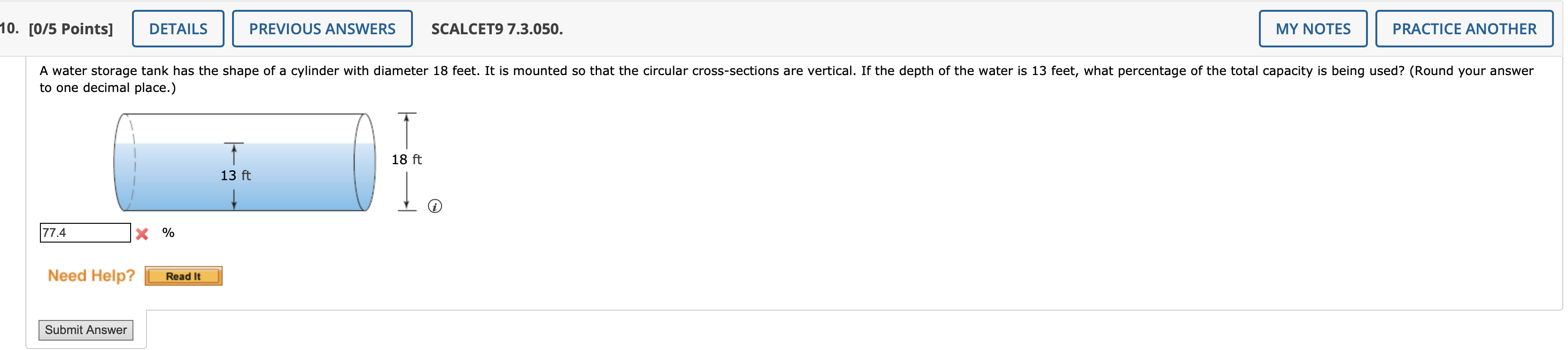This screenshot has height=350, width=1568.
Task: Click the PRACTICE ANOTHER button
Action: tap(1464, 29)
